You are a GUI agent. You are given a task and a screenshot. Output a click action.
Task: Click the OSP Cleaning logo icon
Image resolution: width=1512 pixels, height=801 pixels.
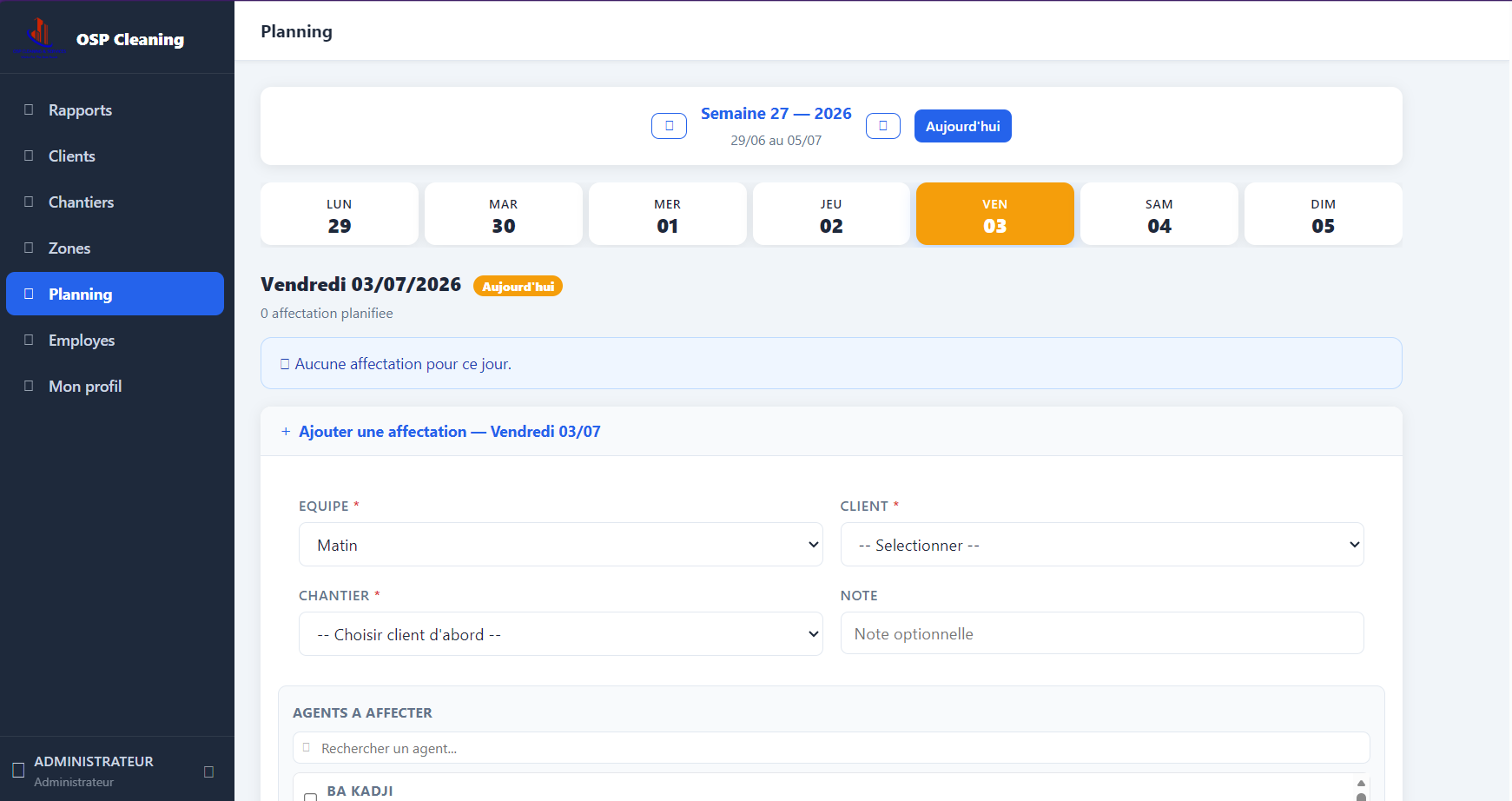point(39,38)
